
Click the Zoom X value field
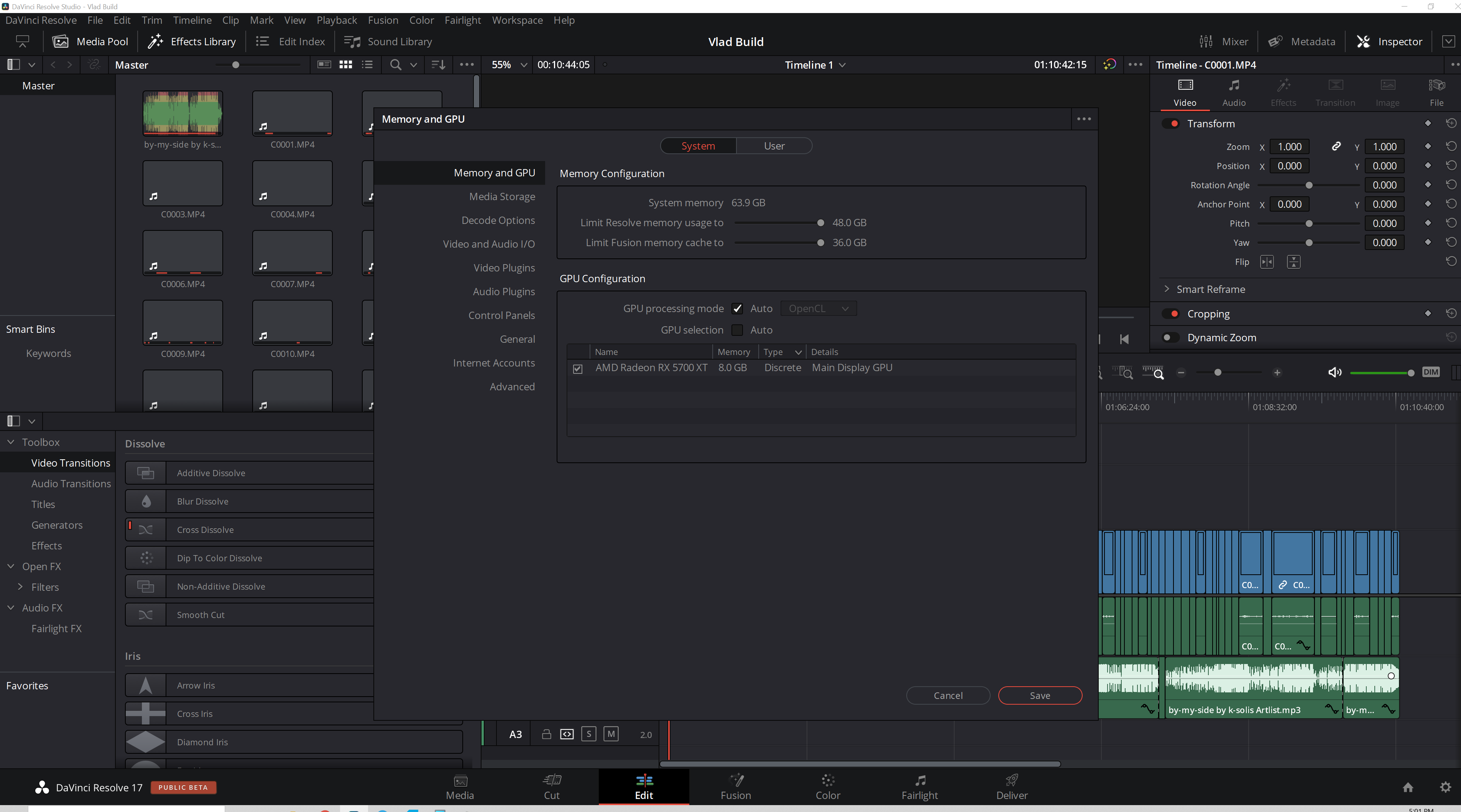tap(1289, 146)
